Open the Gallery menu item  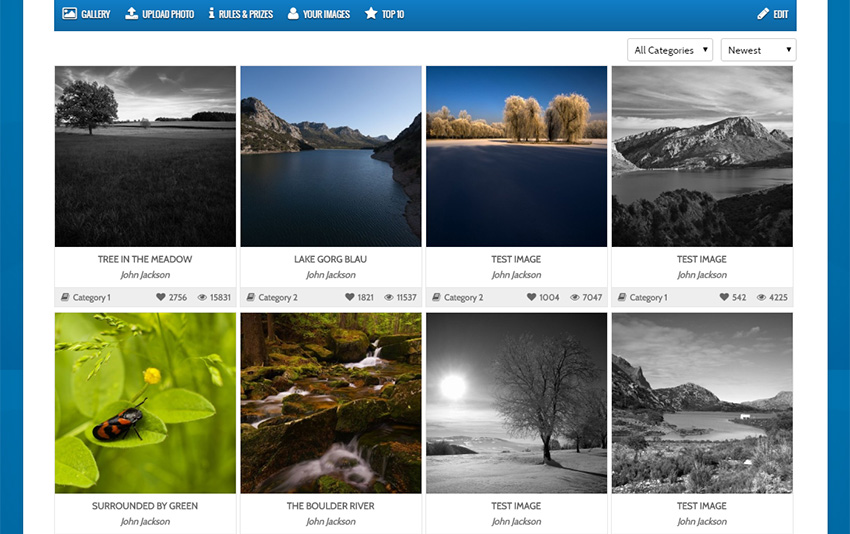(x=86, y=14)
